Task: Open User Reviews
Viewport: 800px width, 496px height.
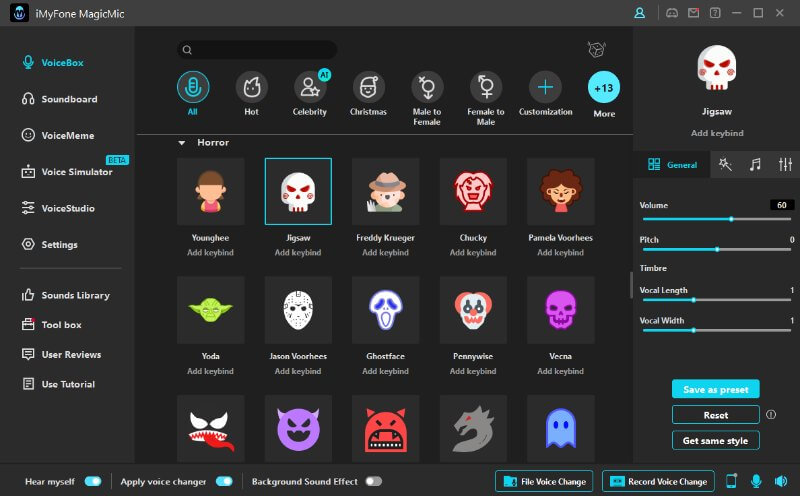Action: pyautogui.click(x=61, y=354)
